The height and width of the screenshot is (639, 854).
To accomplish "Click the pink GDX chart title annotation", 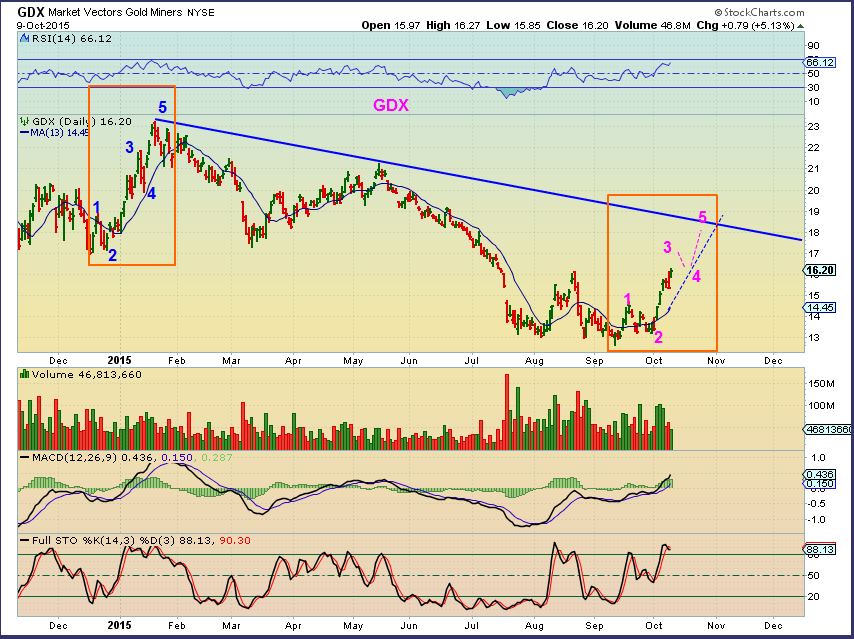I will tap(391, 105).
